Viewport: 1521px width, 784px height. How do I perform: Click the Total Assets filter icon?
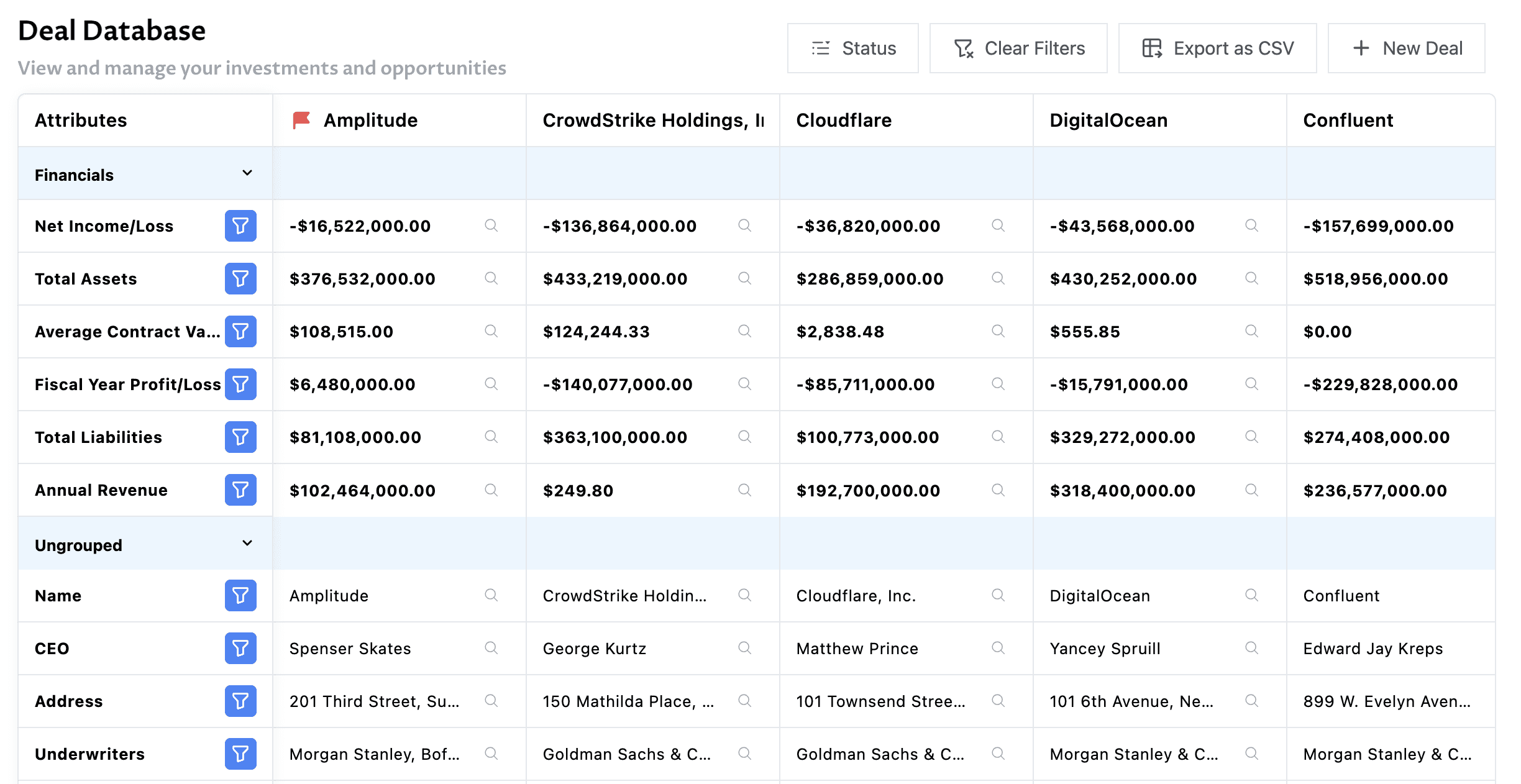[x=240, y=278]
